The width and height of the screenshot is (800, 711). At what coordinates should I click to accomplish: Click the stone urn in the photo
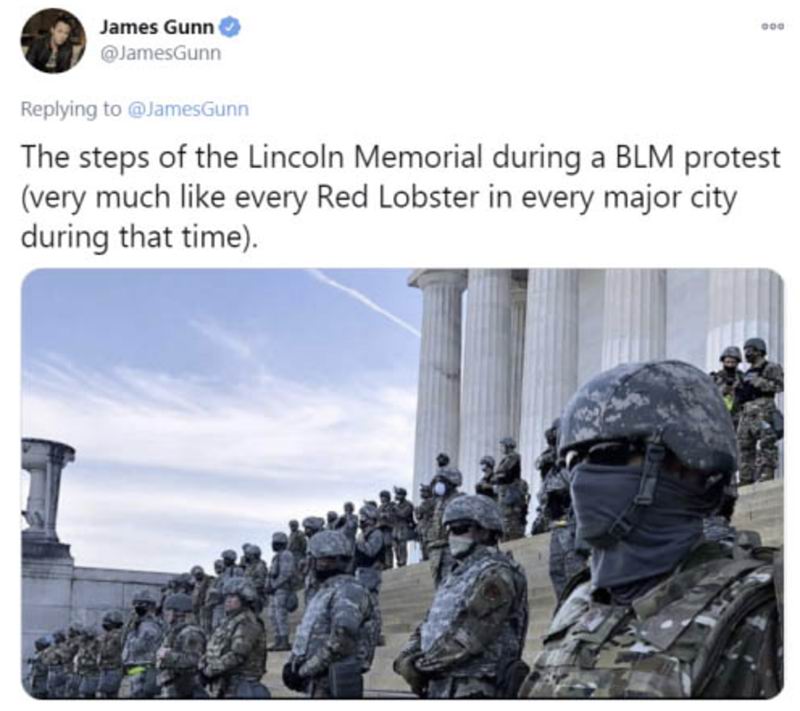click(45, 485)
